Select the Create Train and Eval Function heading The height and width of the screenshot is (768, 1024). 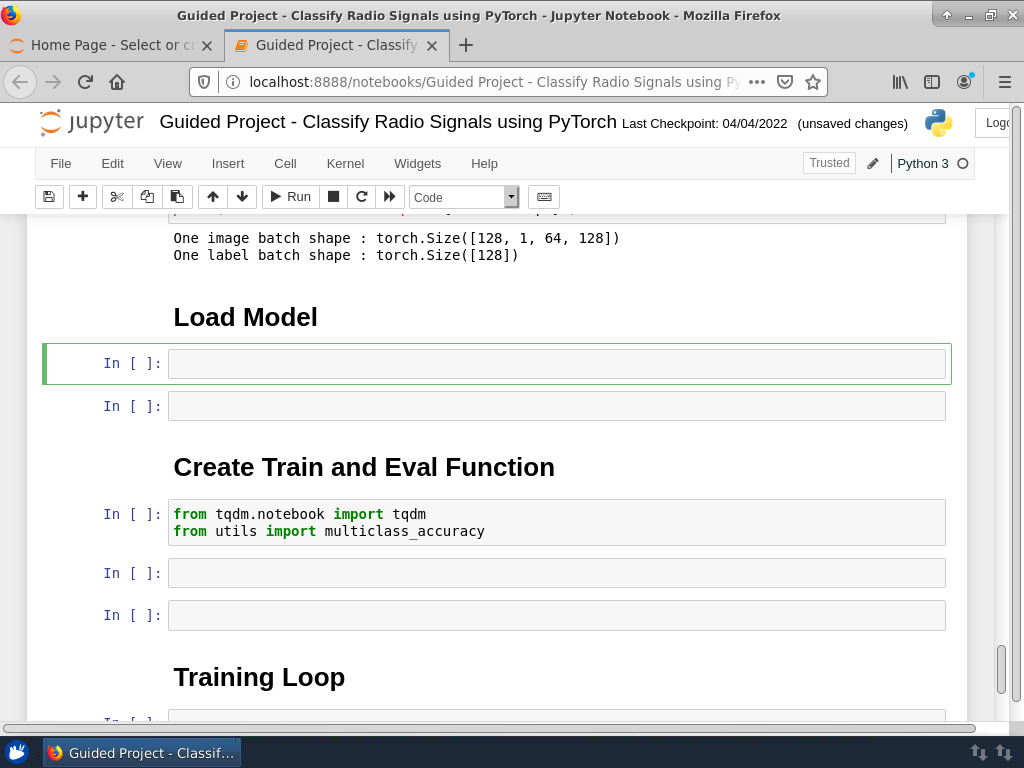364,468
